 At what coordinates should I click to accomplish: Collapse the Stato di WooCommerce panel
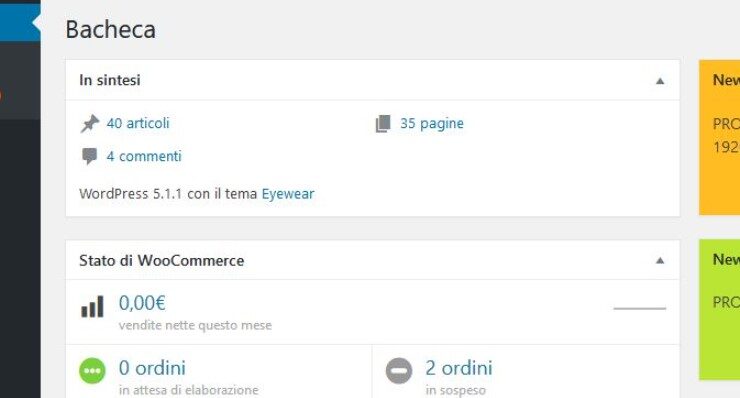660,261
